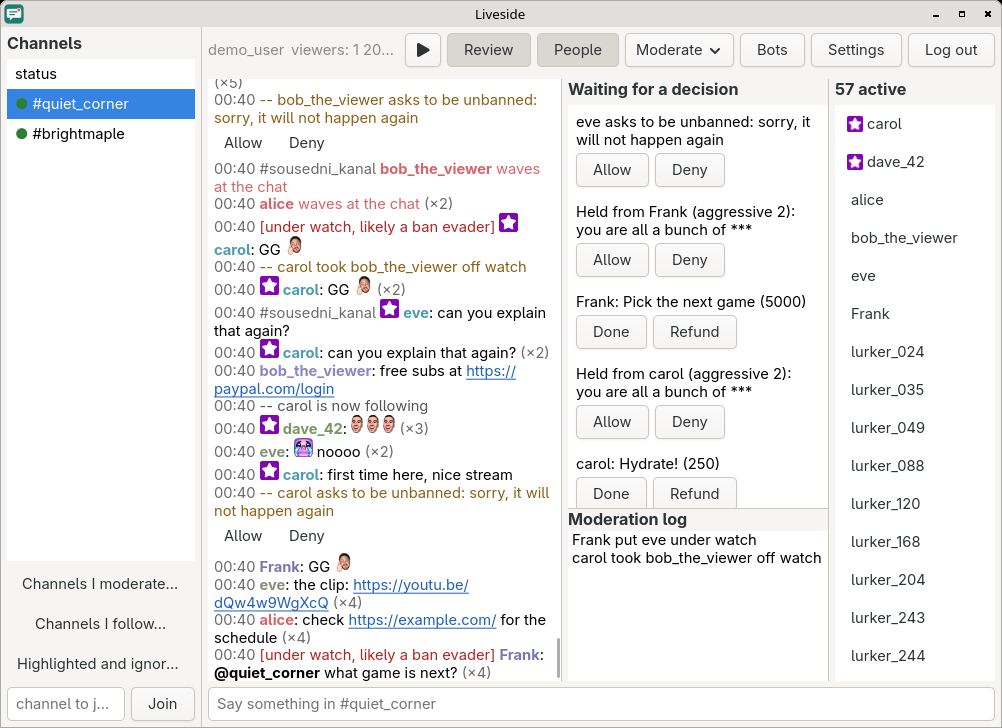
Task: Focus the Say something in #quiet_corner message box
Action: [x=601, y=704]
